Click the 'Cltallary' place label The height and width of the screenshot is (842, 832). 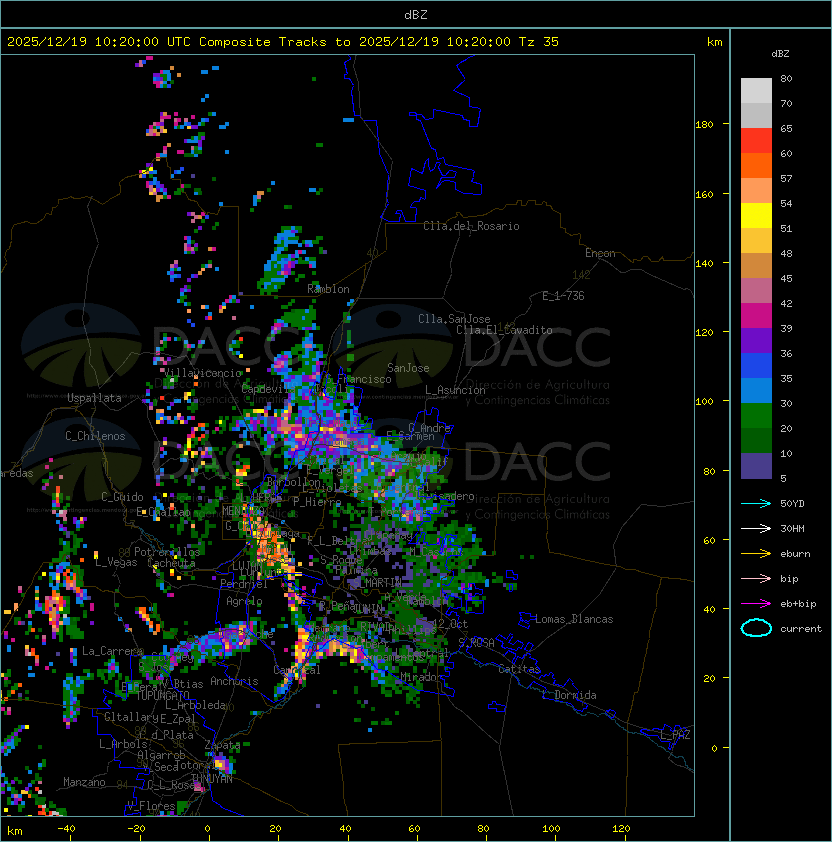(x=131, y=717)
